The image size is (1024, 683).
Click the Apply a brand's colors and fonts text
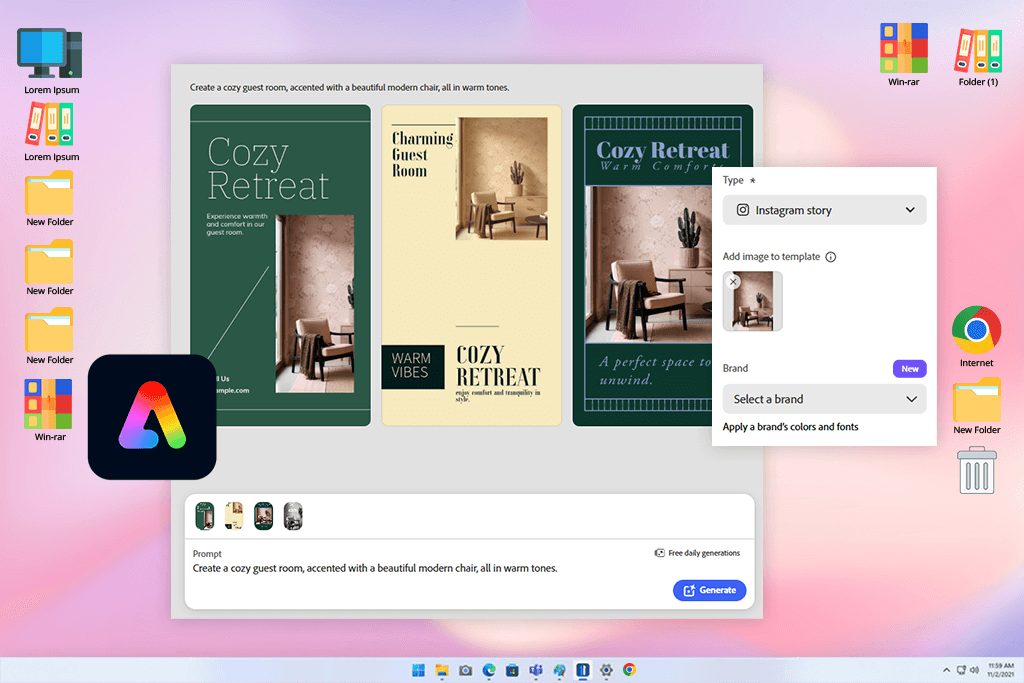coord(790,426)
